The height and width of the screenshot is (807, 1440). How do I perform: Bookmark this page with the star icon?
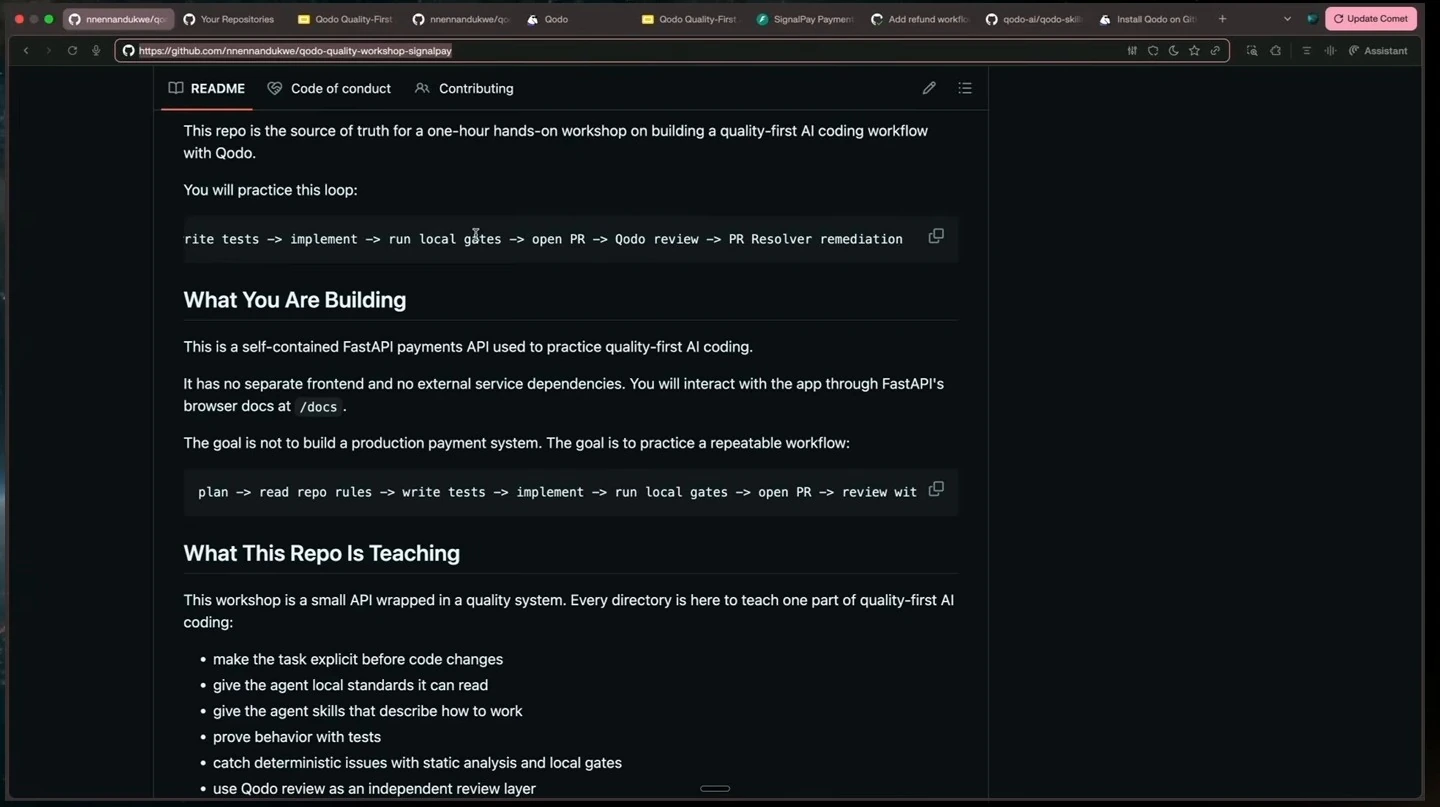(1194, 51)
